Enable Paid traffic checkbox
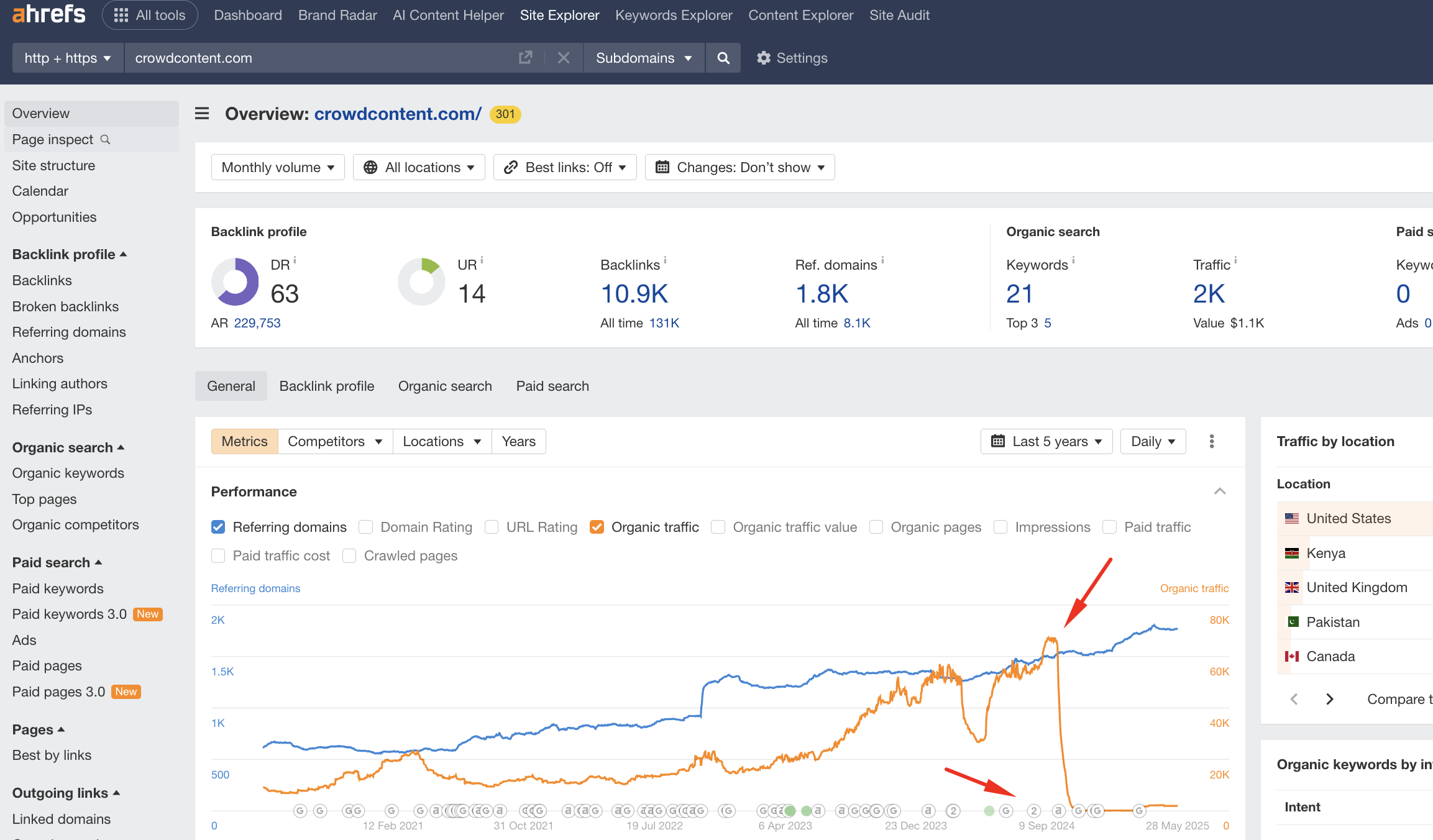 tap(1109, 527)
